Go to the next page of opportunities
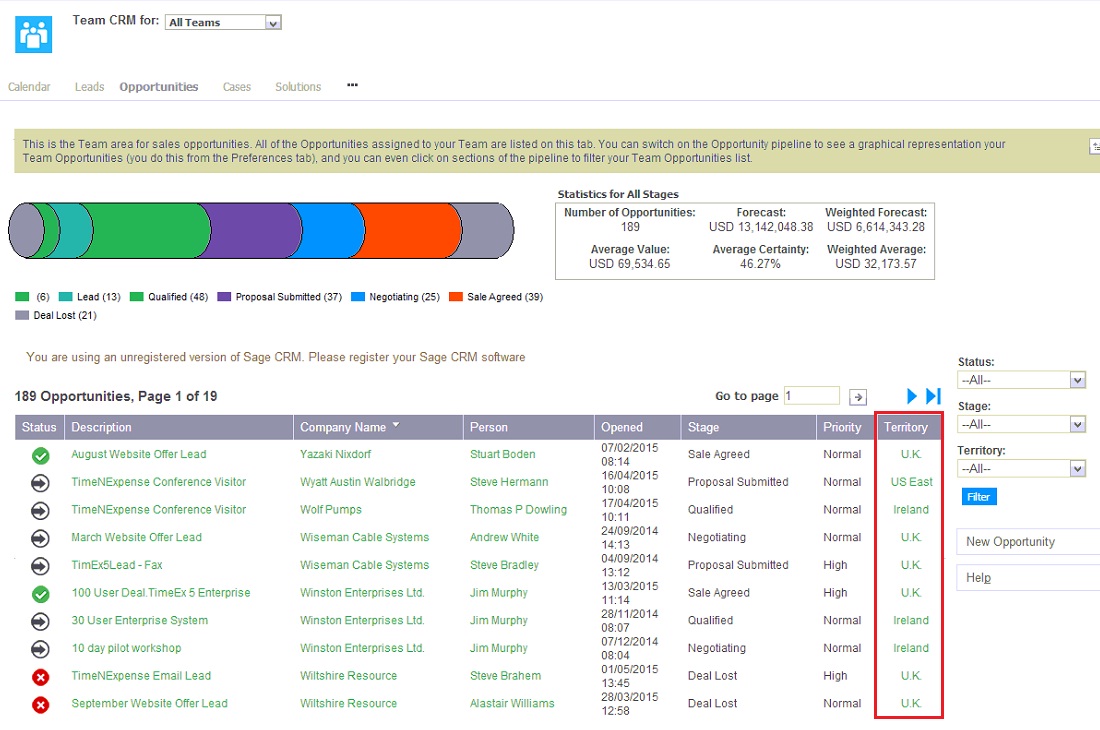1100x730 pixels. 911,396
